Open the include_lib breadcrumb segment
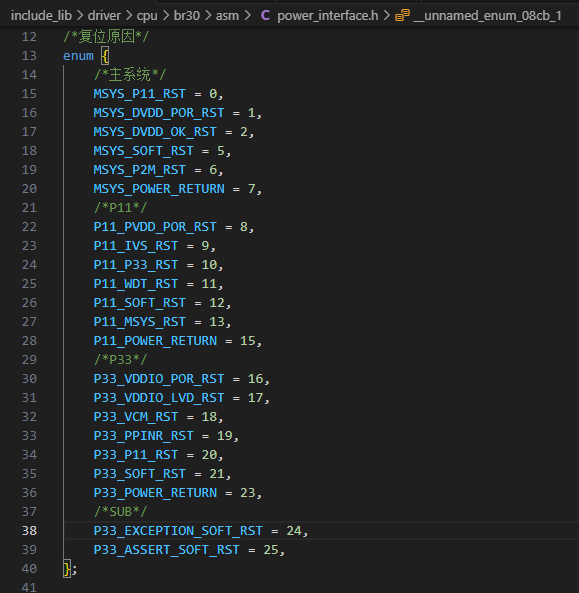 tap(41, 16)
